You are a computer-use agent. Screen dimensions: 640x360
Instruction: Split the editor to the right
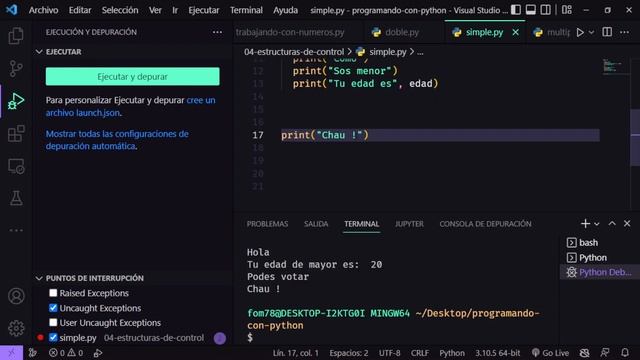pos(607,32)
